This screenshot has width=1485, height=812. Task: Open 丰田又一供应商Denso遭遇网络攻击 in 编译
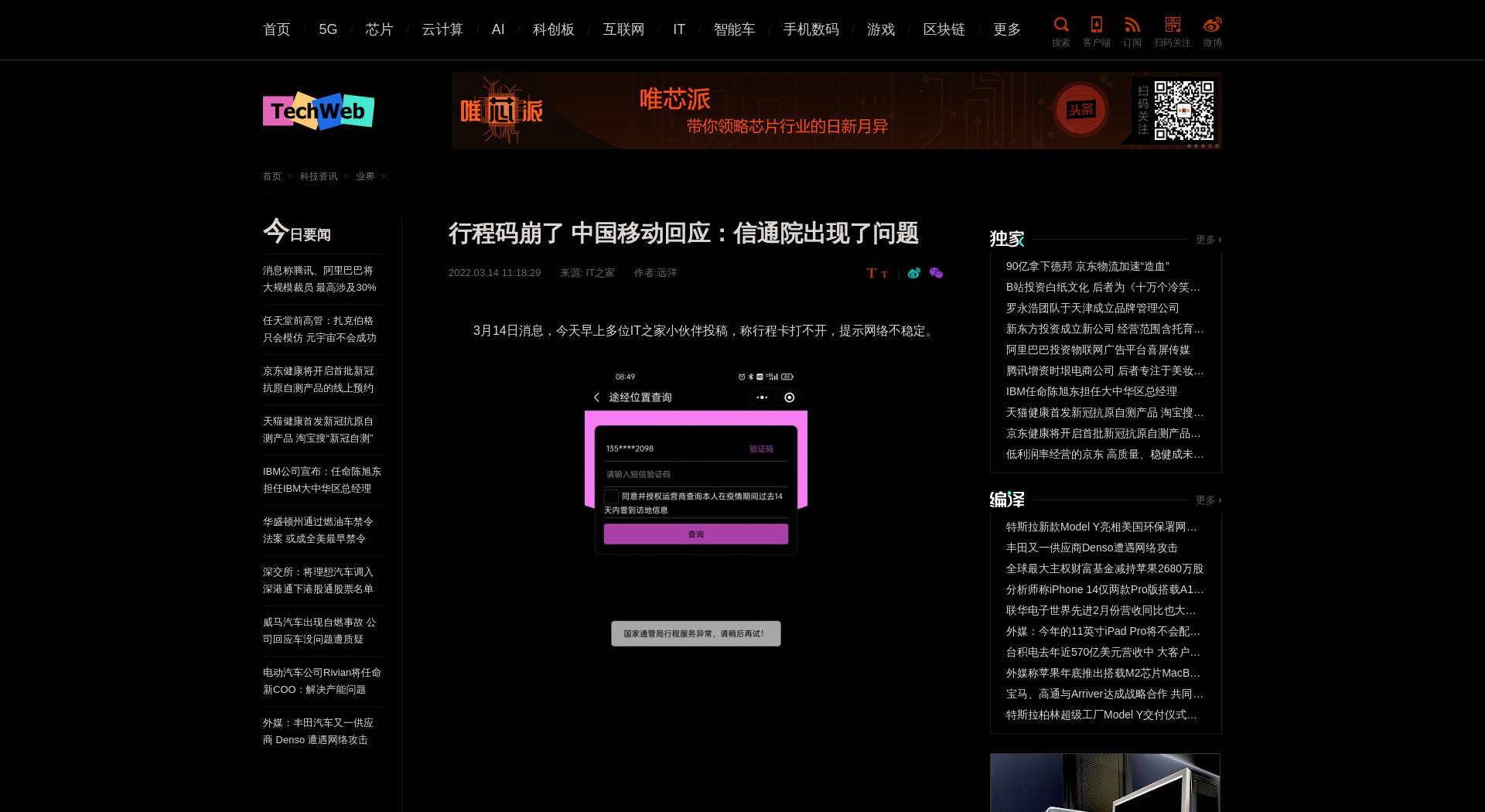click(1091, 548)
